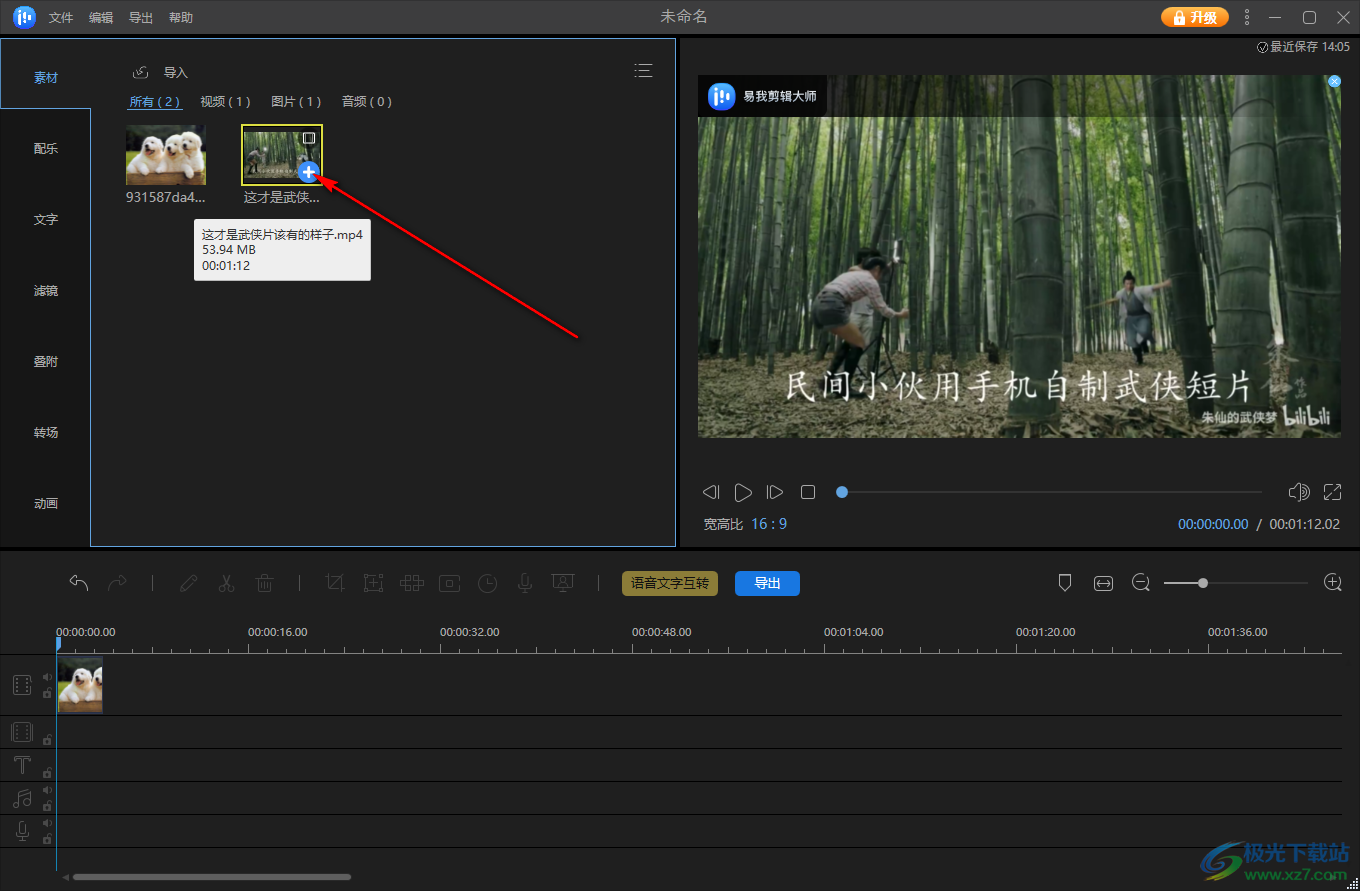Click the overlay video track icon
The height and width of the screenshot is (891, 1360).
click(22, 732)
